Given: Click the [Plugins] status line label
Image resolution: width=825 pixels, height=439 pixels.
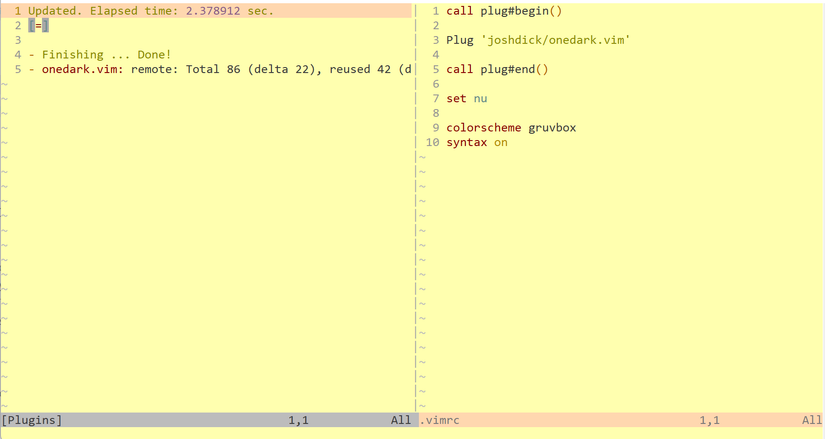Looking at the screenshot, I should pos(32,420).
